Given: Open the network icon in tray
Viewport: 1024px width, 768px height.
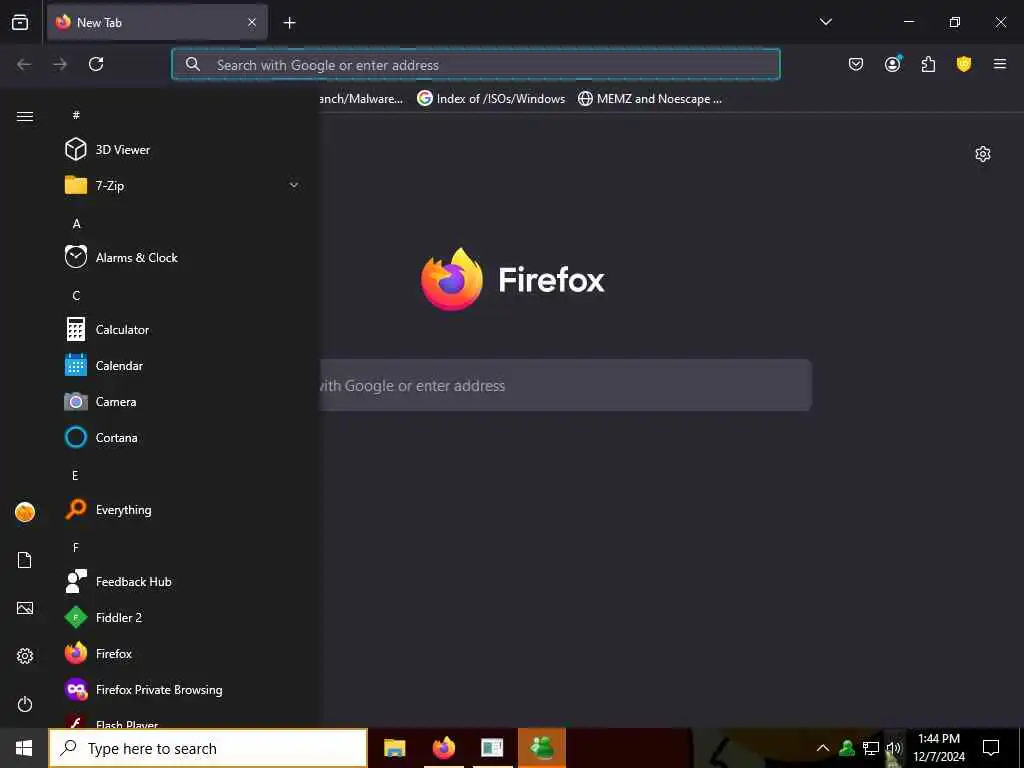Looking at the screenshot, I should tap(871, 748).
